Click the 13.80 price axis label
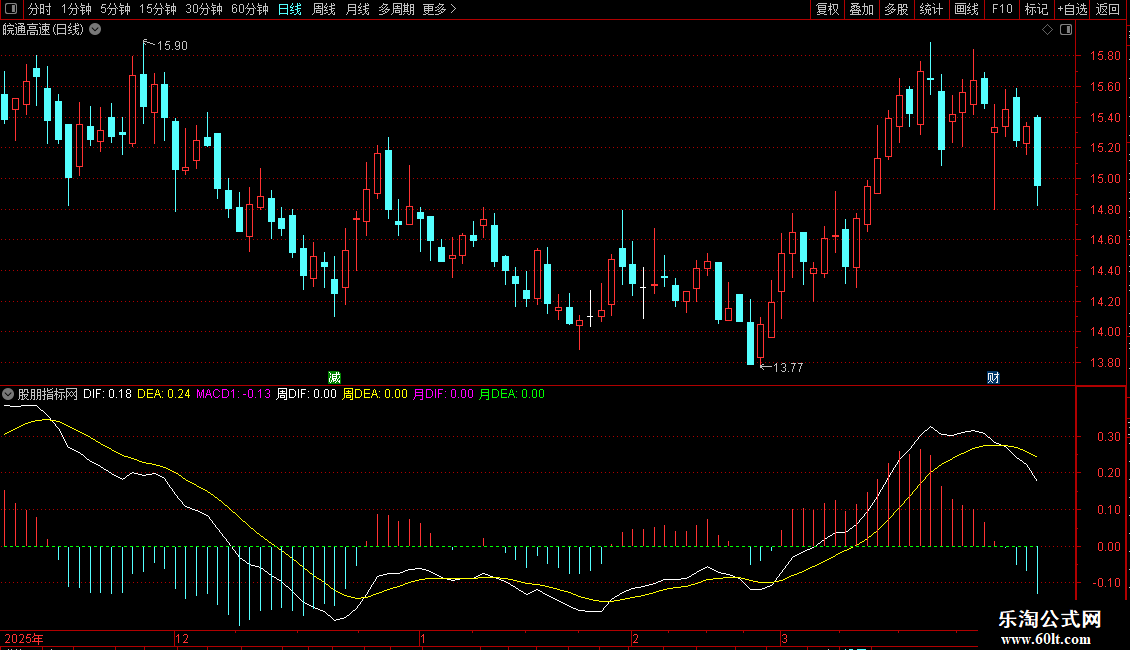The image size is (1130, 650). coord(1105,363)
